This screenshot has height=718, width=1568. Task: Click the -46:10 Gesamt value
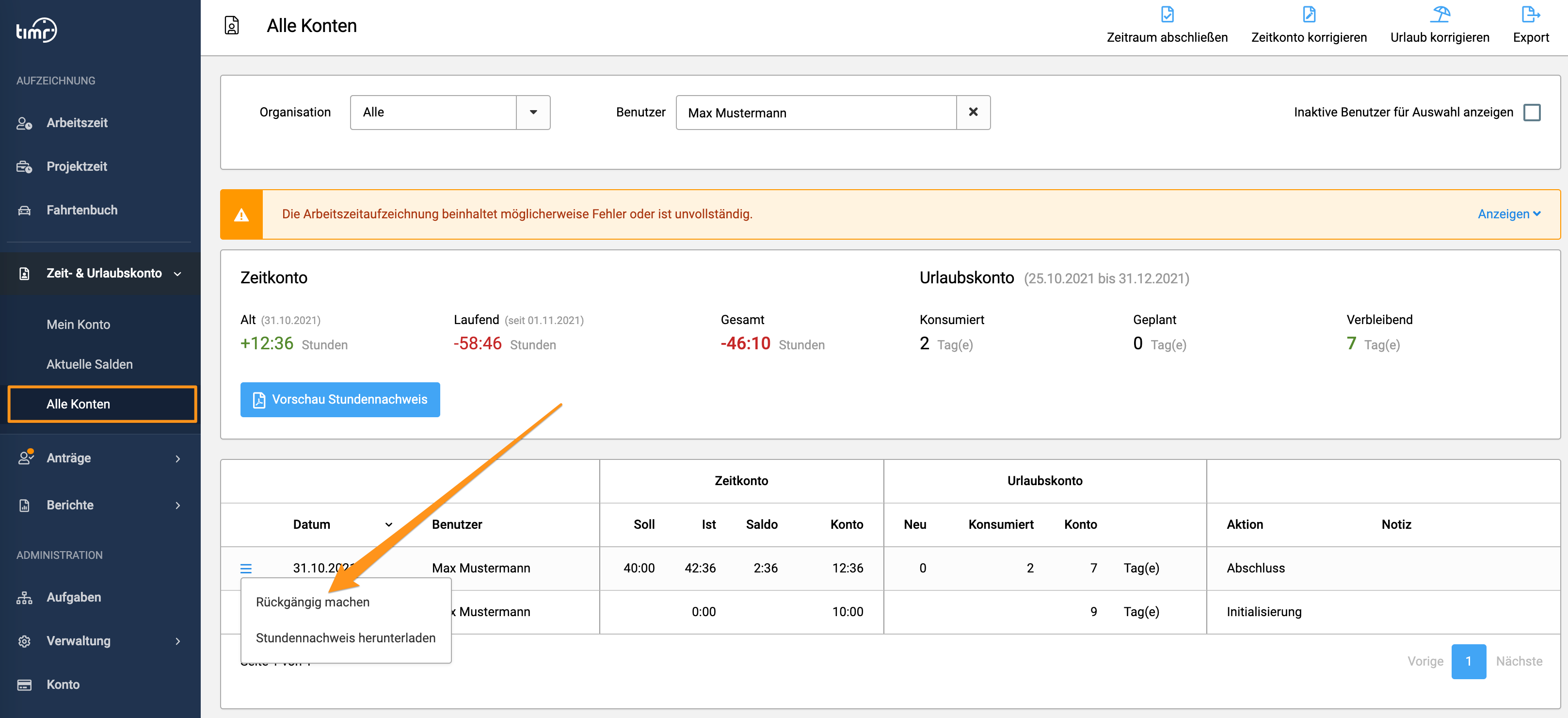[745, 343]
